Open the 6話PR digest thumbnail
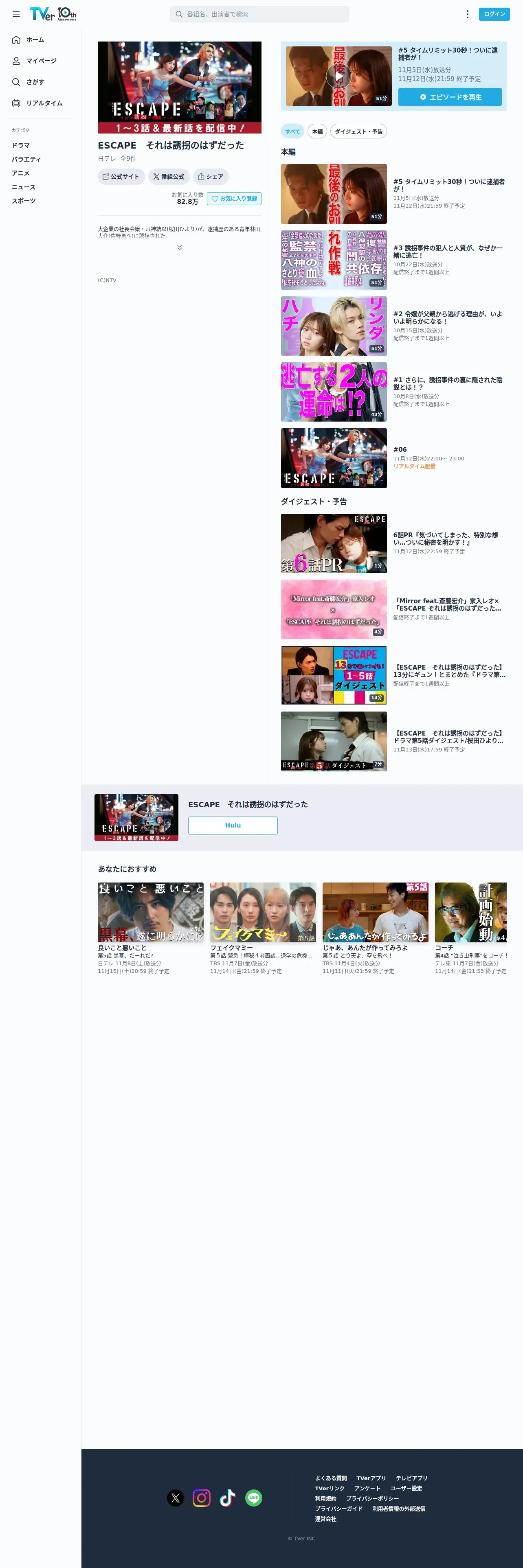 point(334,543)
